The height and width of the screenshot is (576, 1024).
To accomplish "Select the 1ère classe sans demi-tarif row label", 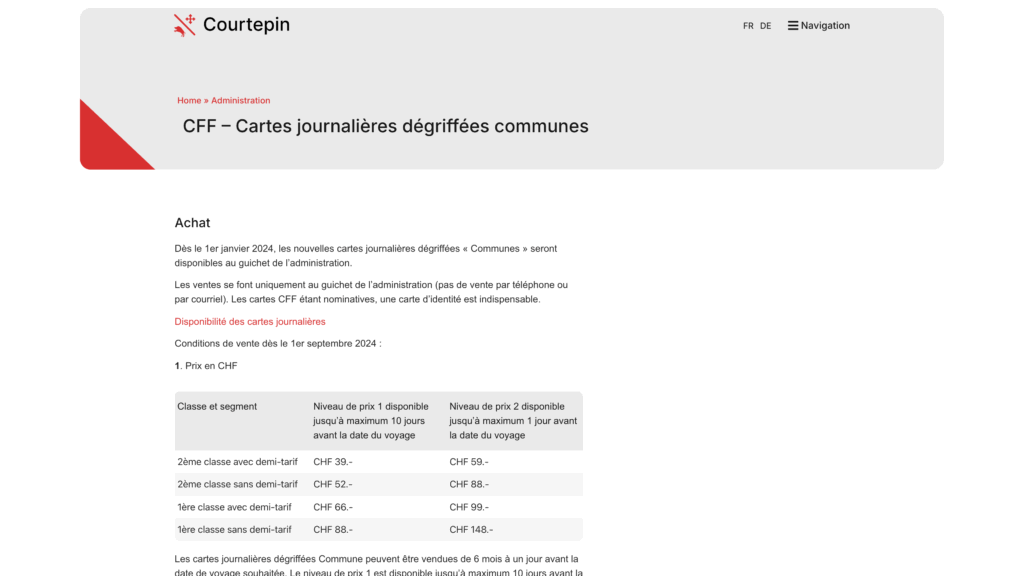I will 234,530.
